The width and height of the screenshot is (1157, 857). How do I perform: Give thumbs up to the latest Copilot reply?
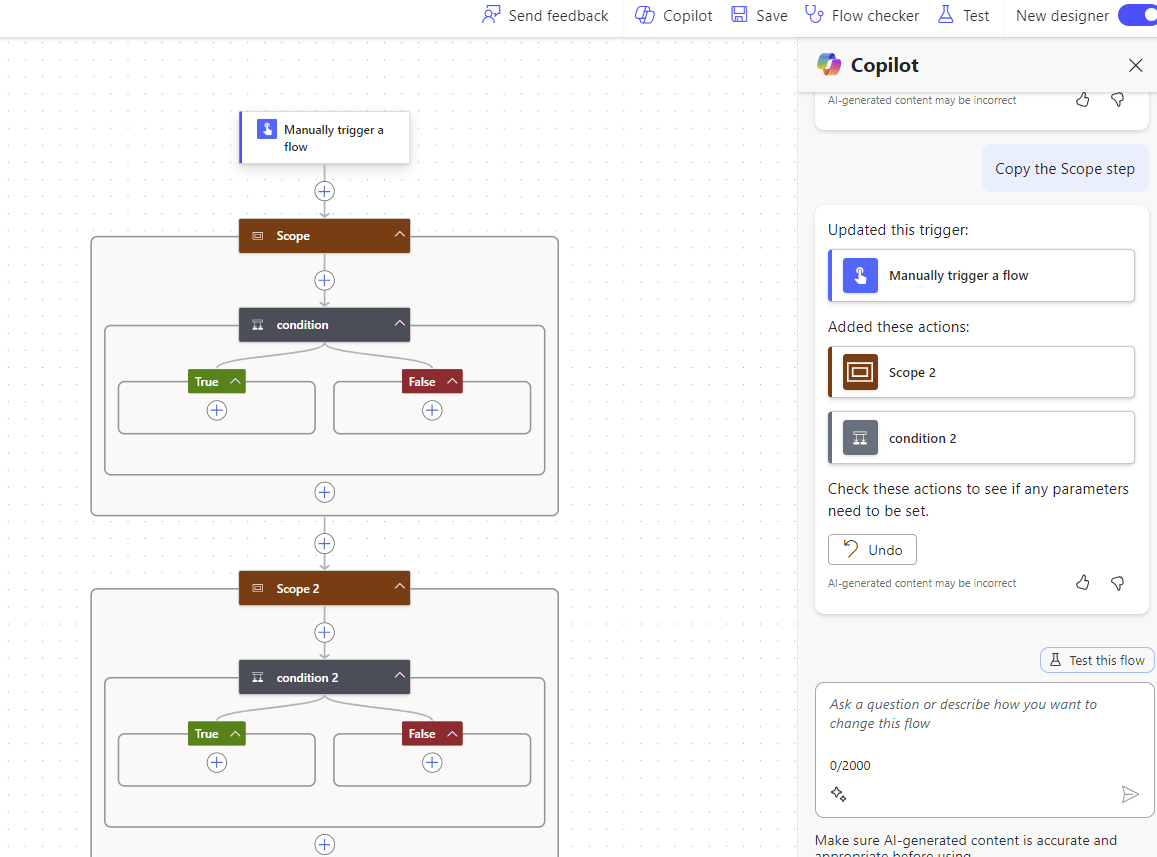tap(1082, 583)
